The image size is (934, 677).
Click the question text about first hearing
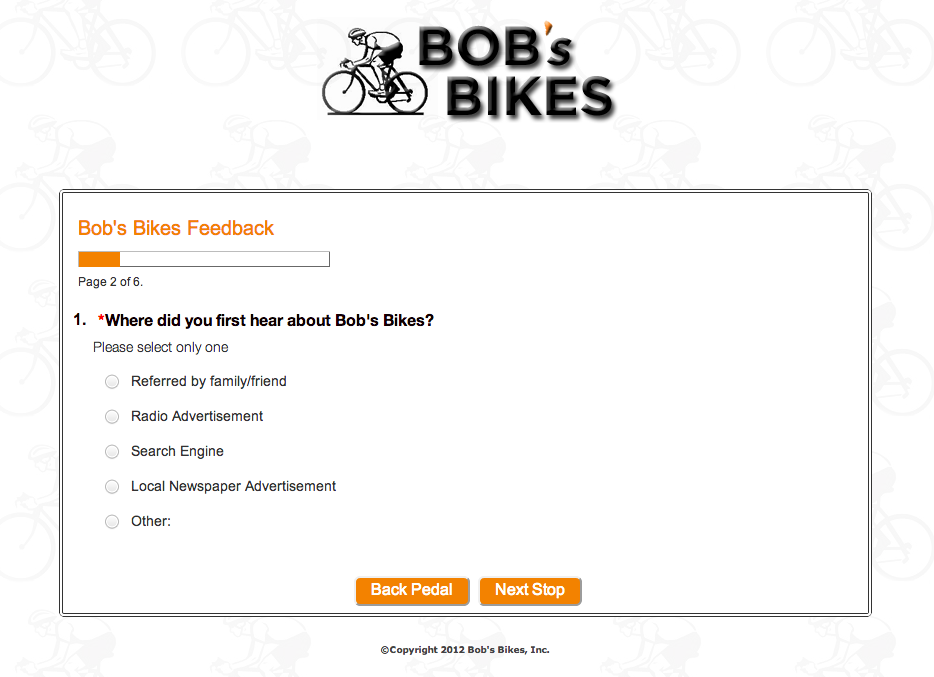(x=266, y=320)
